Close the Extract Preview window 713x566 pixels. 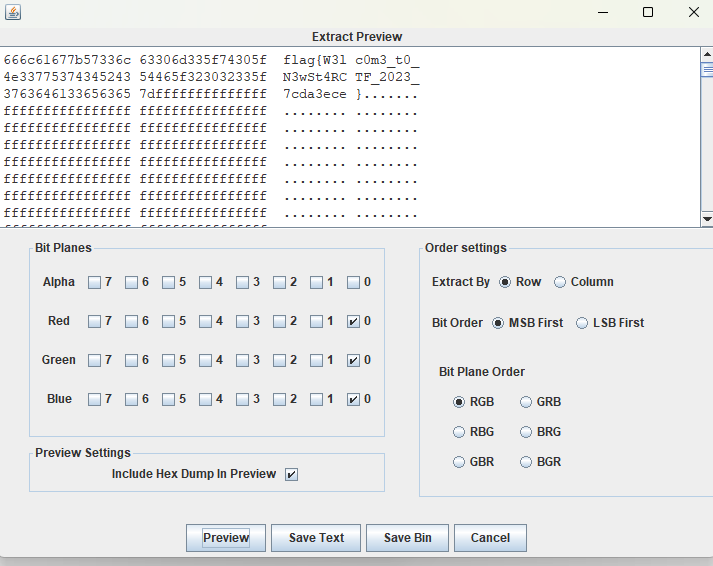pyautogui.click(x=694, y=12)
